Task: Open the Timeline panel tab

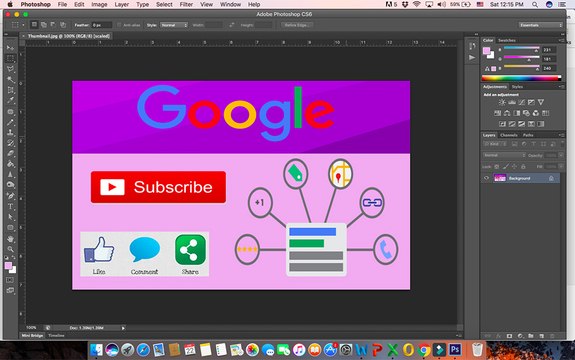Action: point(56,335)
